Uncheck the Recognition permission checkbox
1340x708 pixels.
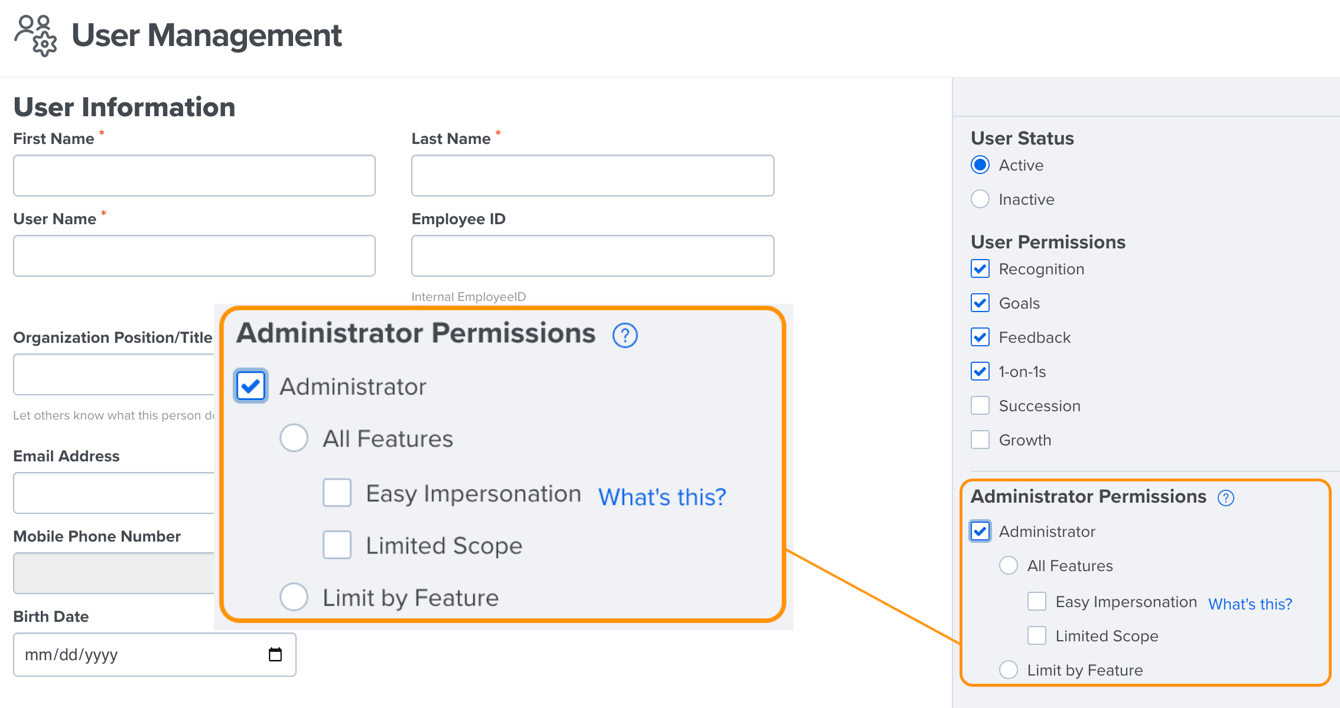(980, 269)
